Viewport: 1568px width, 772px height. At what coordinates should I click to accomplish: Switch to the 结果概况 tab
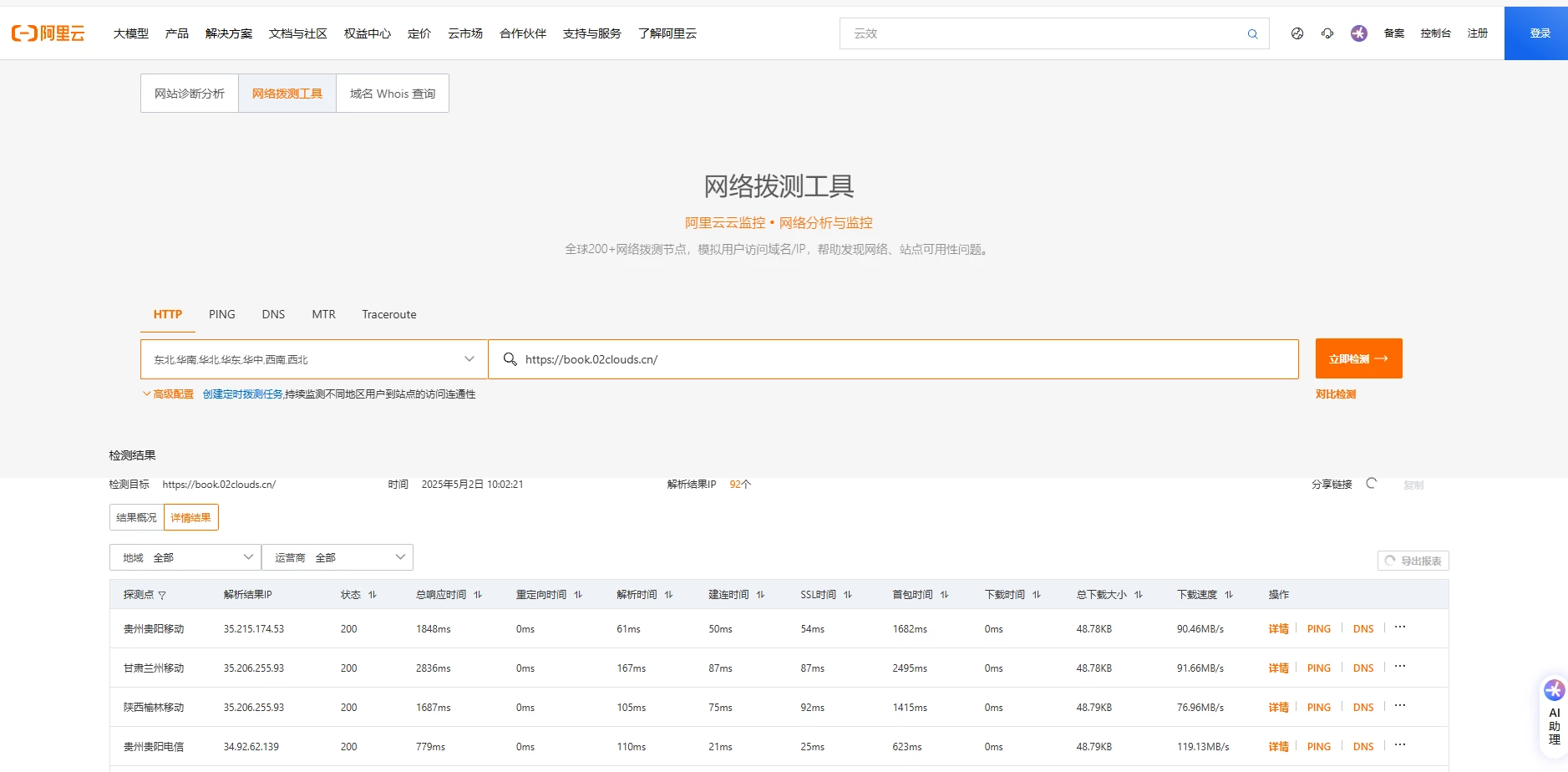pyautogui.click(x=135, y=516)
